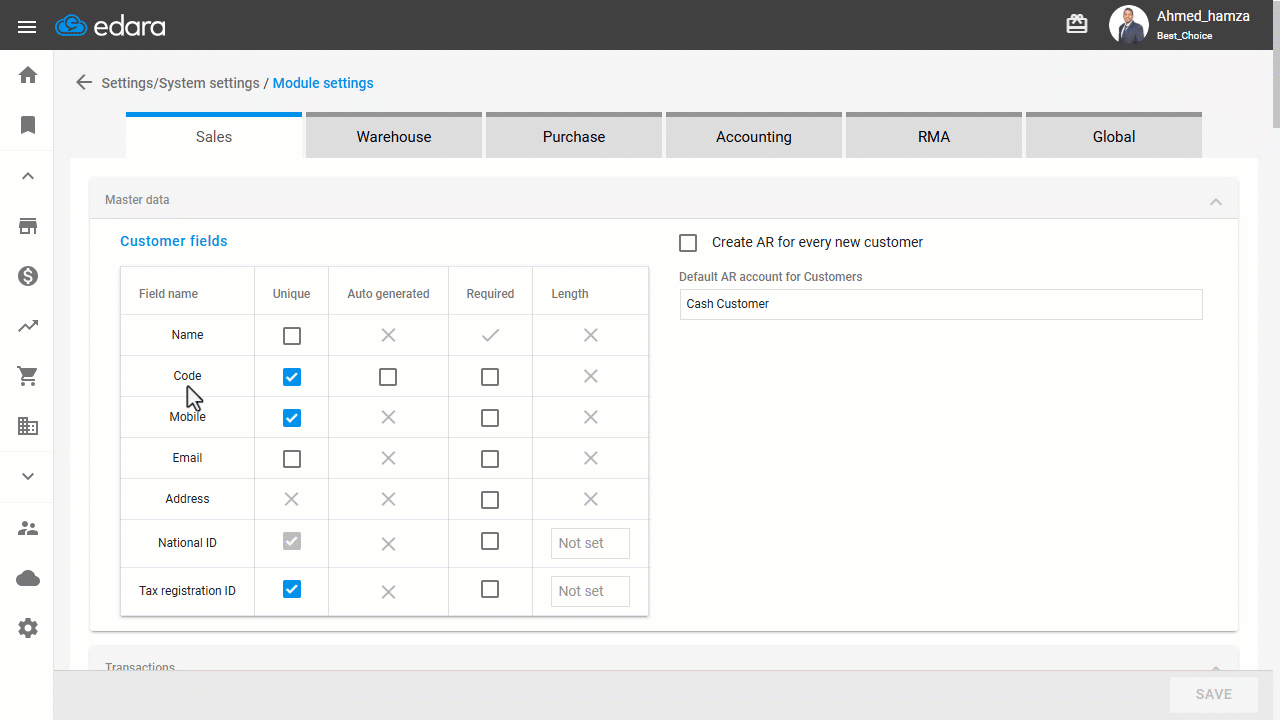Click Settings/System settings breadcrumb link
Viewport: 1280px width, 720px height.
(x=180, y=83)
